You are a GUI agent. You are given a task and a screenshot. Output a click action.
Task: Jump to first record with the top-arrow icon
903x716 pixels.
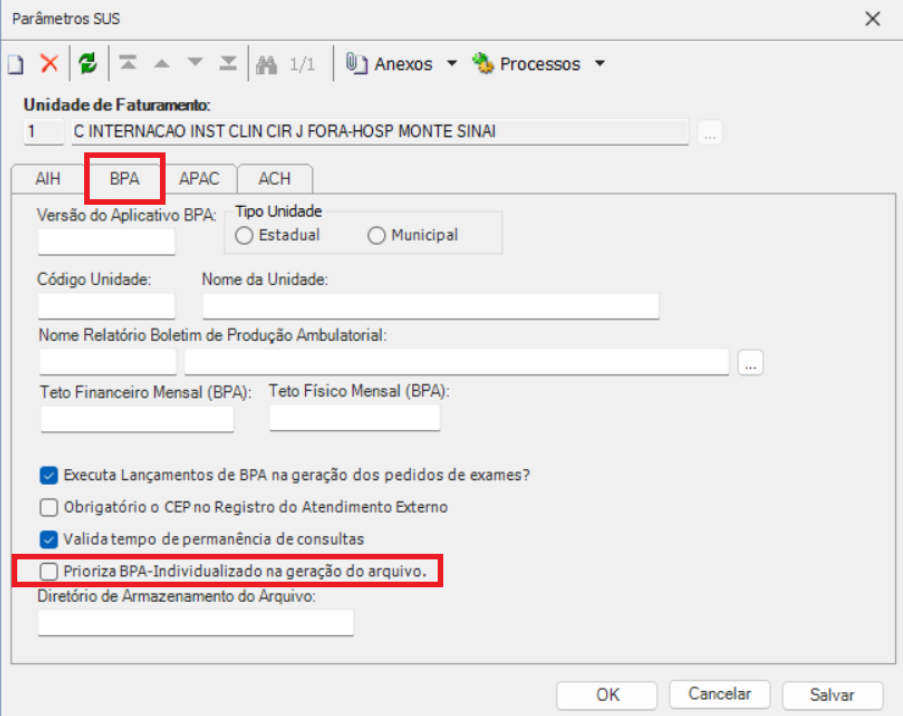[x=130, y=63]
